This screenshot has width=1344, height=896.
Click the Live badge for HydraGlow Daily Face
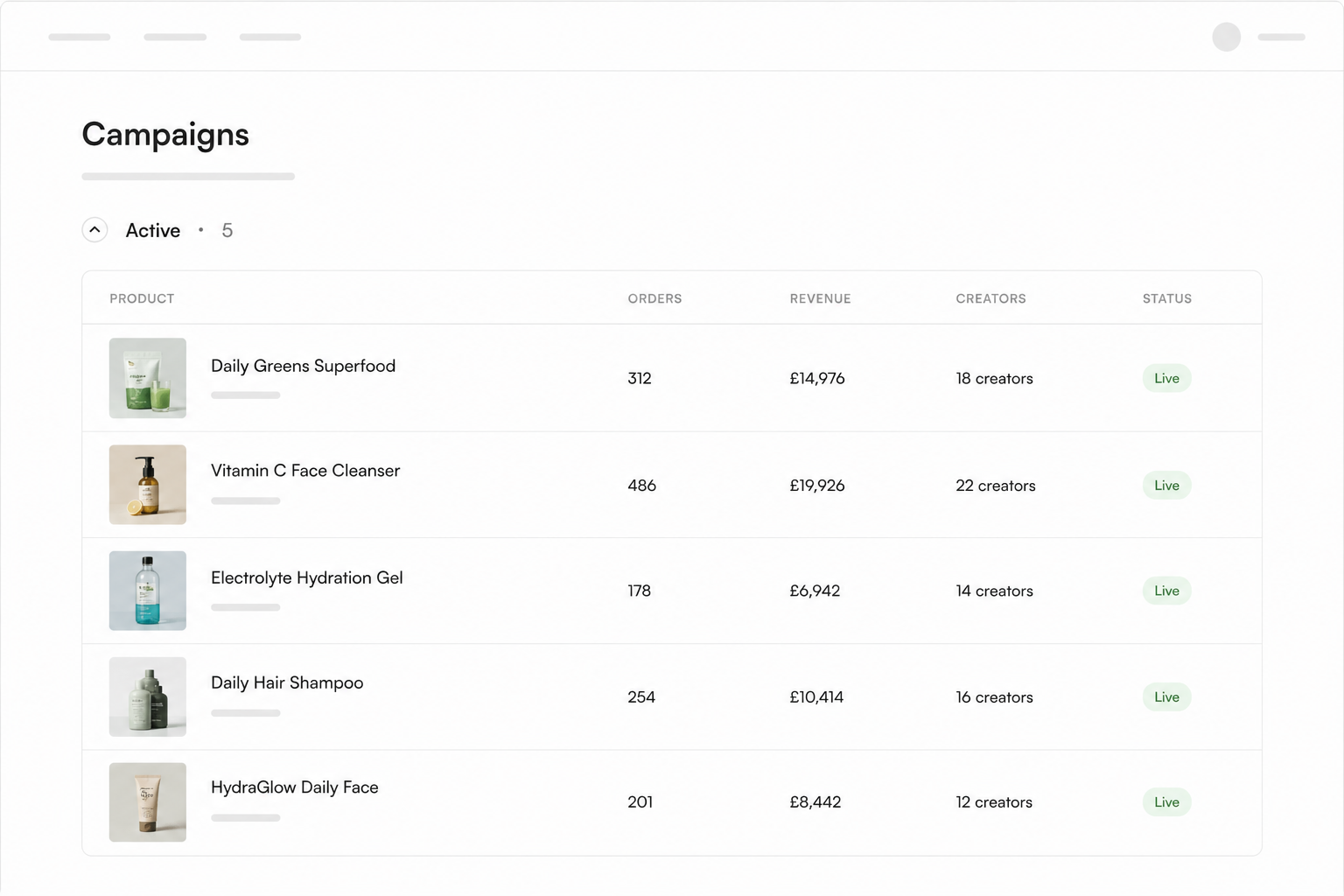point(1166,802)
